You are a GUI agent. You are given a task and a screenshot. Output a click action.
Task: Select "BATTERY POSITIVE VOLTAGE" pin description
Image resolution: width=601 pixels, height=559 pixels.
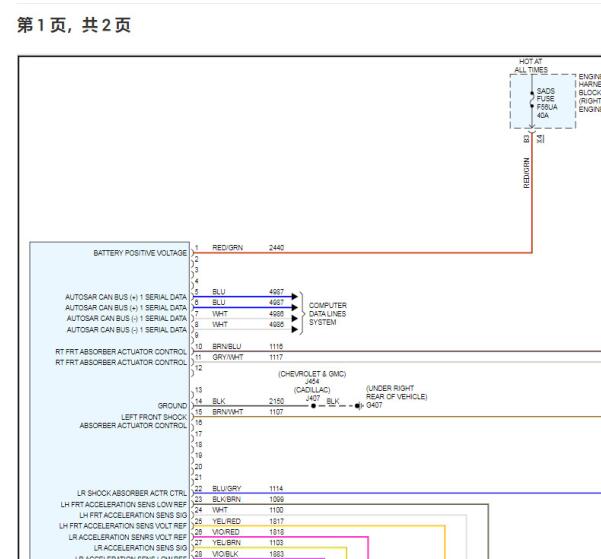point(140,253)
